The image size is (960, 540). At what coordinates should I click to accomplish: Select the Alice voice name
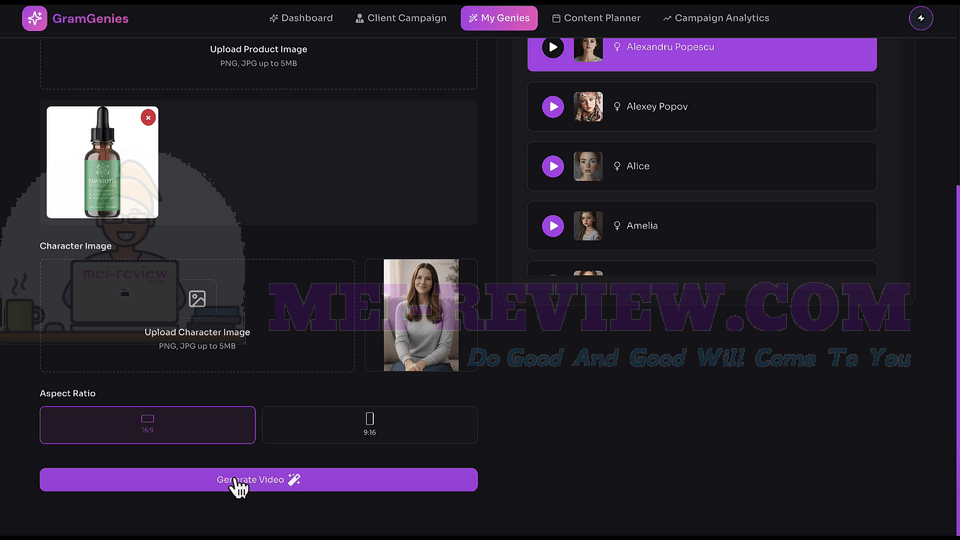coord(638,166)
